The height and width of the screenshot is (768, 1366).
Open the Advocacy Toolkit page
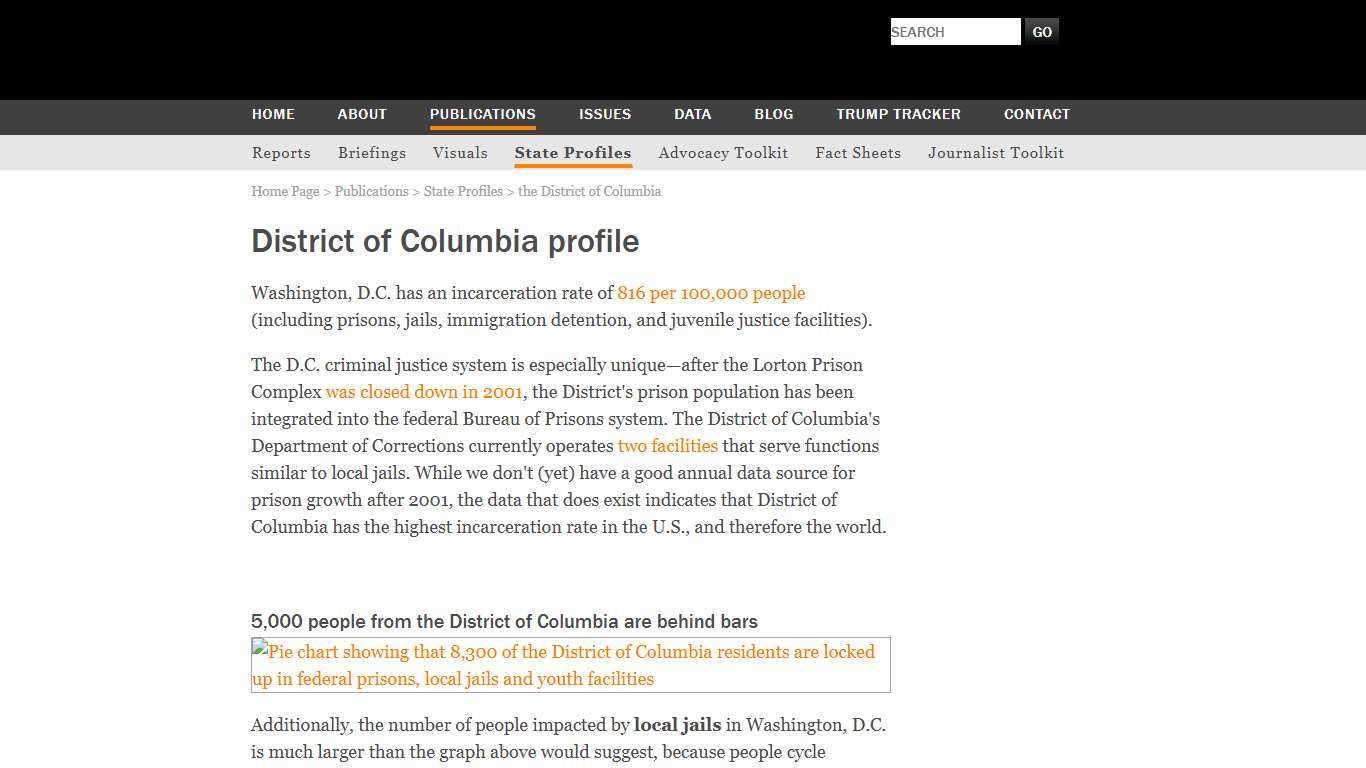click(723, 152)
